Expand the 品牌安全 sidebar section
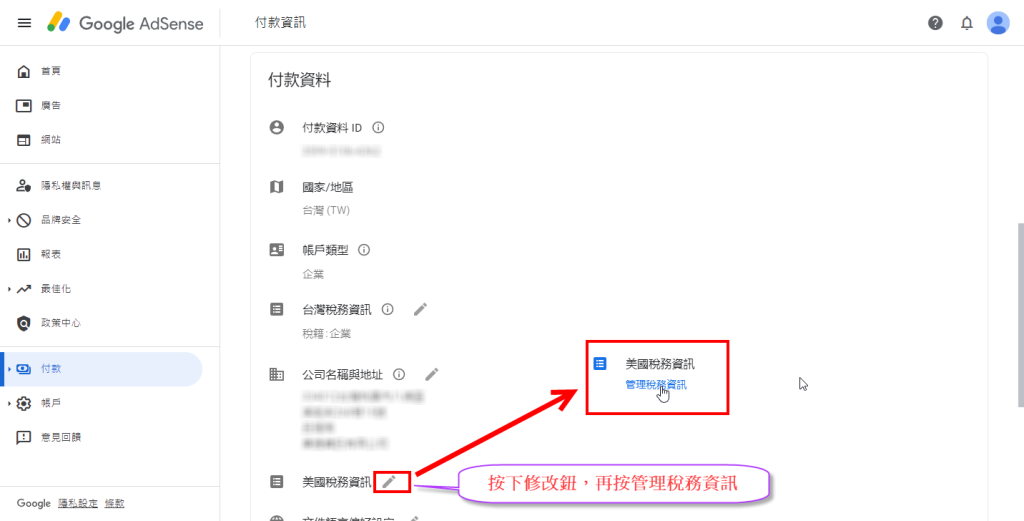 (x=9, y=221)
